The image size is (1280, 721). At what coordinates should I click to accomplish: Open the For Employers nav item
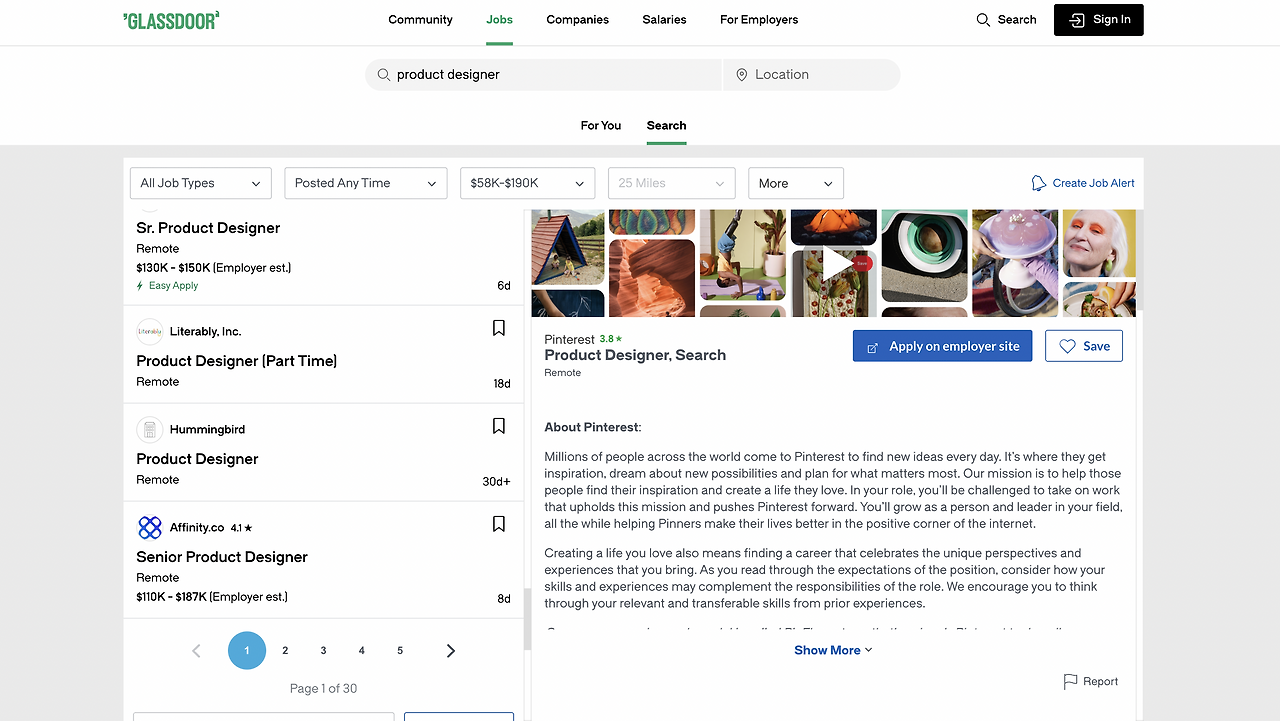(759, 20)
